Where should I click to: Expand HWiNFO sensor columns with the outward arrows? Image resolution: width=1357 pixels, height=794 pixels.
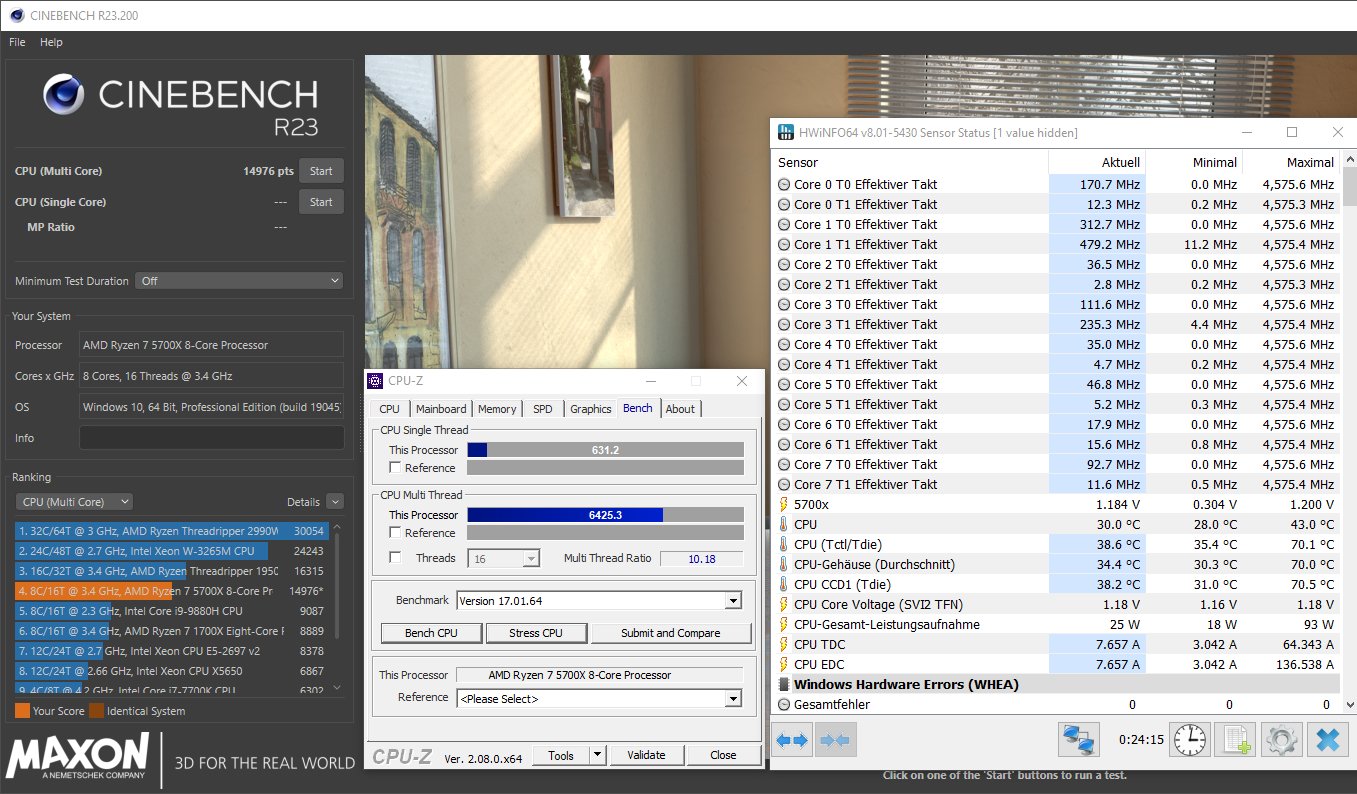[x=792, y=740]
